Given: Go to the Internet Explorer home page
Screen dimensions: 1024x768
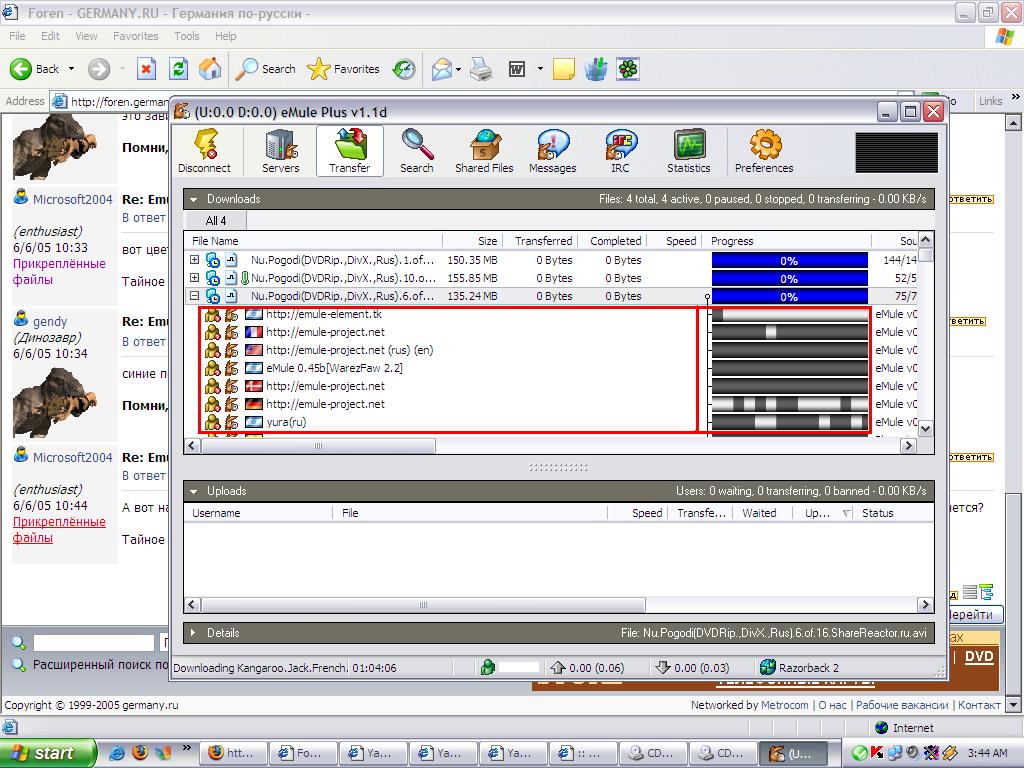Looking at the screenshot, I should (210, 69).
